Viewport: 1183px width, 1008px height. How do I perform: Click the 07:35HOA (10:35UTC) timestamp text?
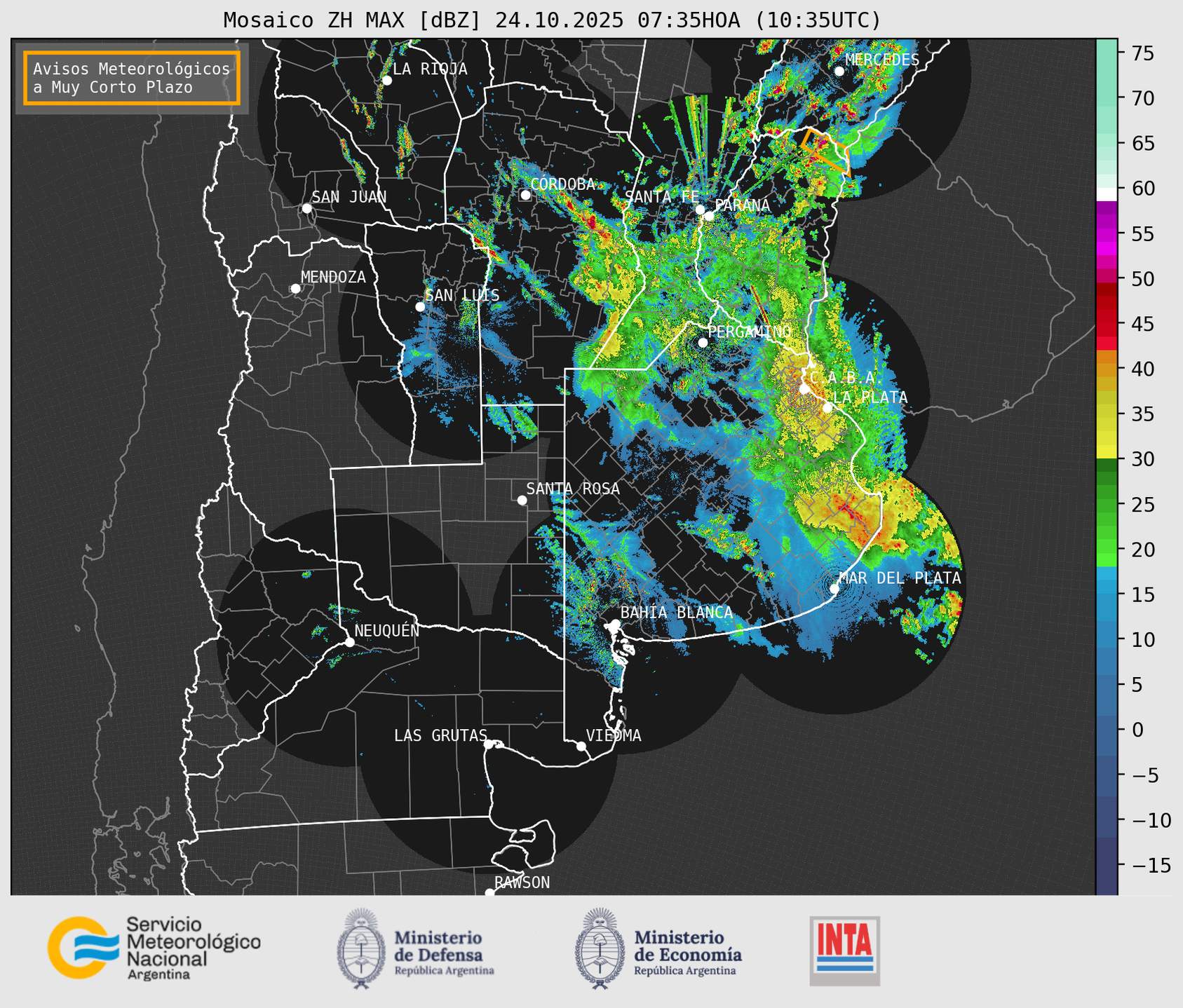pyautogui.click(x=759, y=20)
